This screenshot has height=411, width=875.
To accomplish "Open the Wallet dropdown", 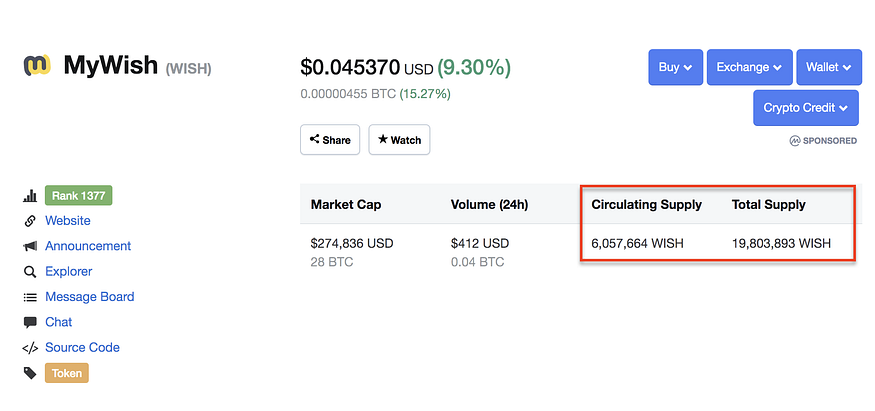I will (828, 67).
